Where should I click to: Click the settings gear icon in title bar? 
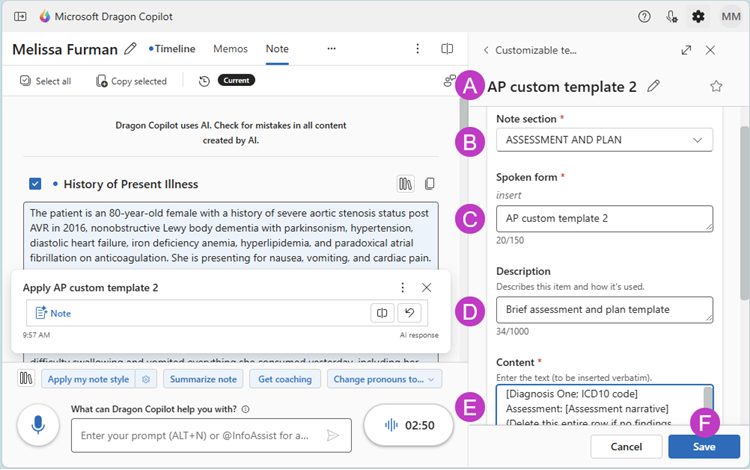(698, 17)
